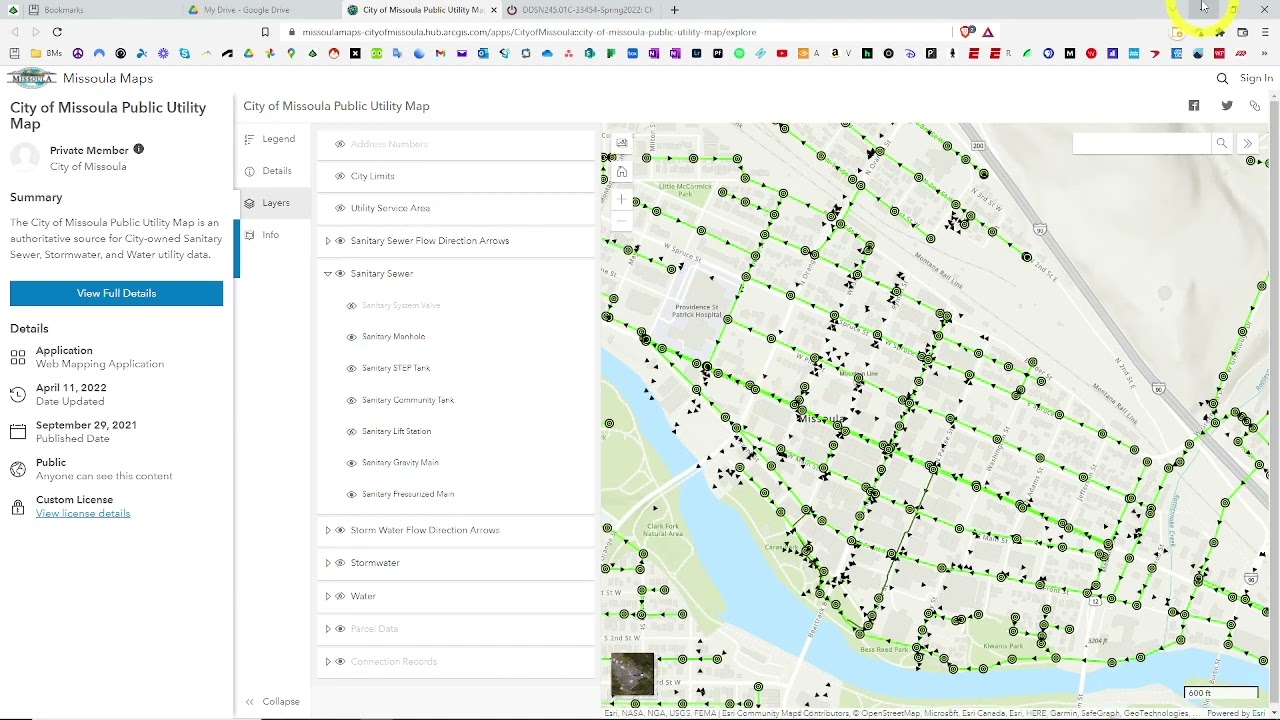
Task: Open the basemap gallery tool on map
Action: [621, 143]
